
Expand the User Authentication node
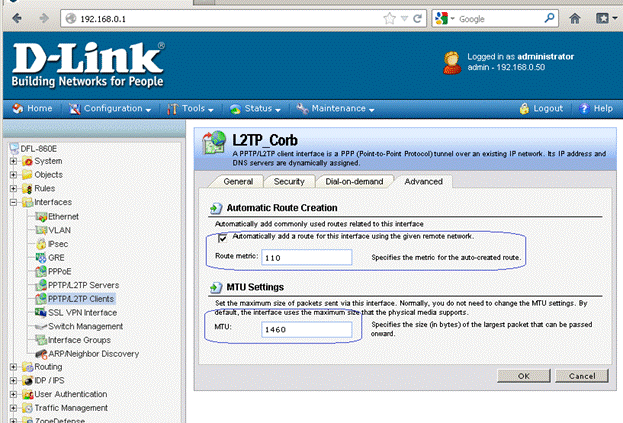(14, 394)
